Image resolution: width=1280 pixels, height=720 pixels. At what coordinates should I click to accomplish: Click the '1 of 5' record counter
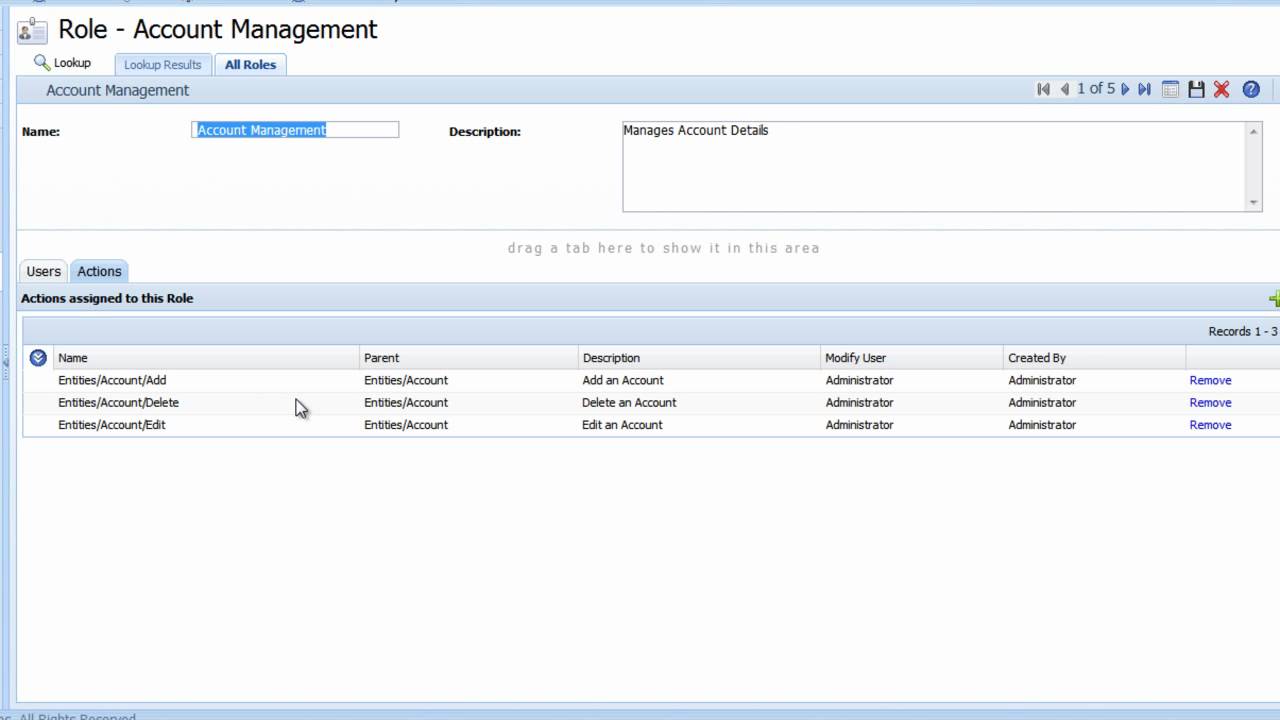pyautogui.click(x=1095, y=89)
